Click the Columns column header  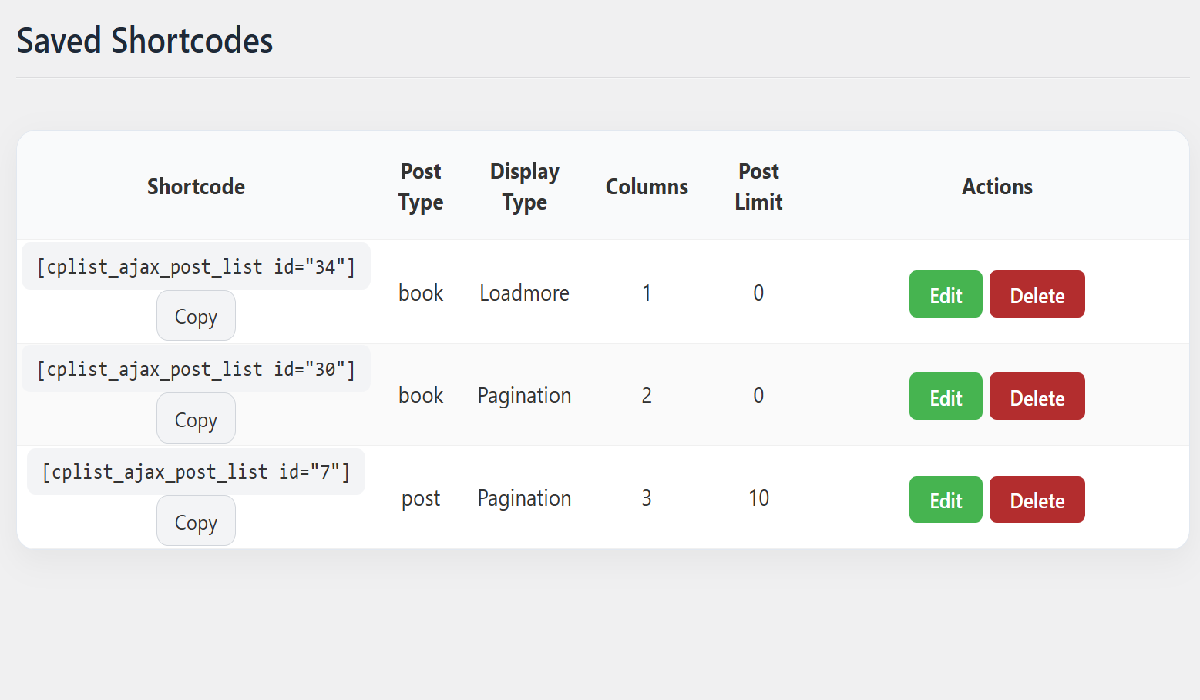[x=646, y=187]
